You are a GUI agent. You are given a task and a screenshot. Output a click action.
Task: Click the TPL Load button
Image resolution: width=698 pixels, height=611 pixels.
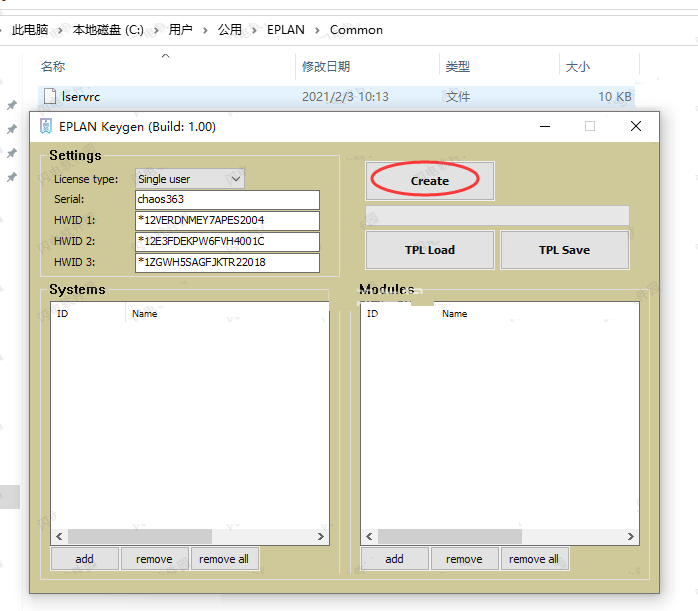(430, 250)
